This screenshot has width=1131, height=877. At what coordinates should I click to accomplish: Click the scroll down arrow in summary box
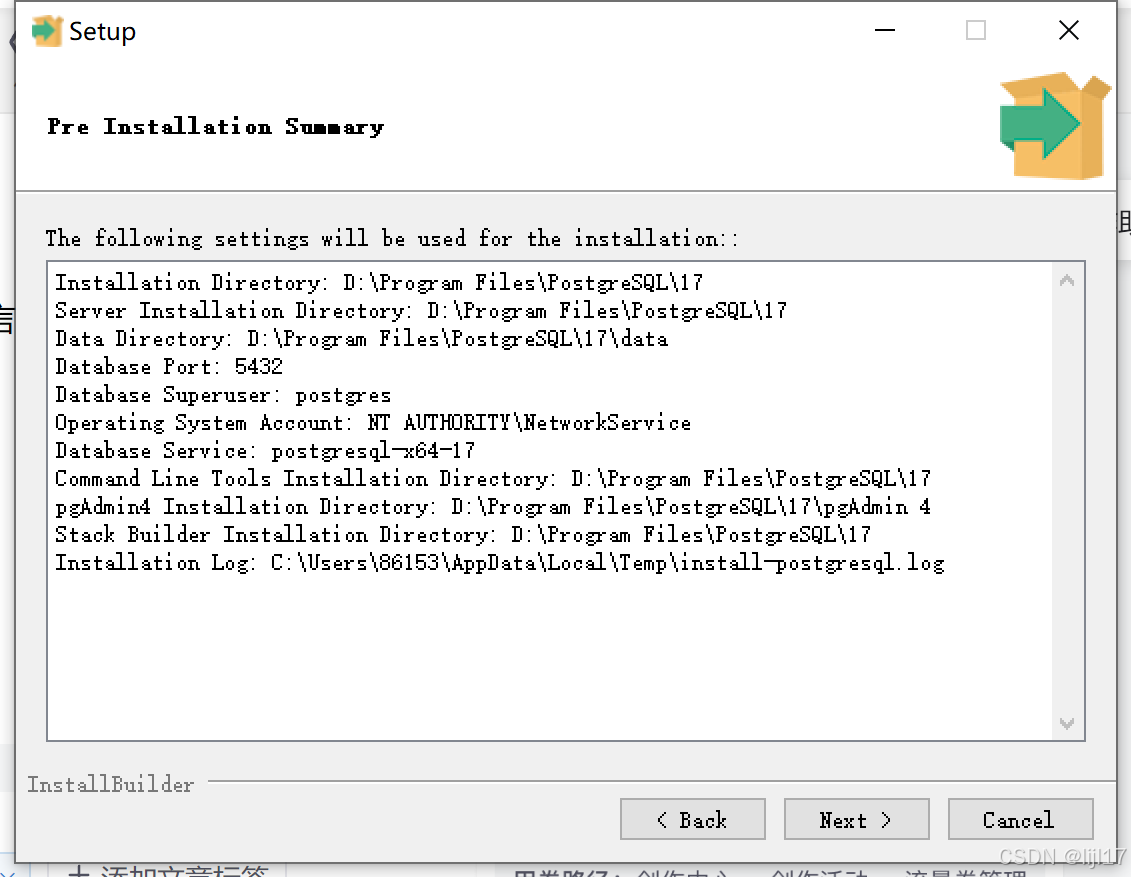click(1067, 723)
